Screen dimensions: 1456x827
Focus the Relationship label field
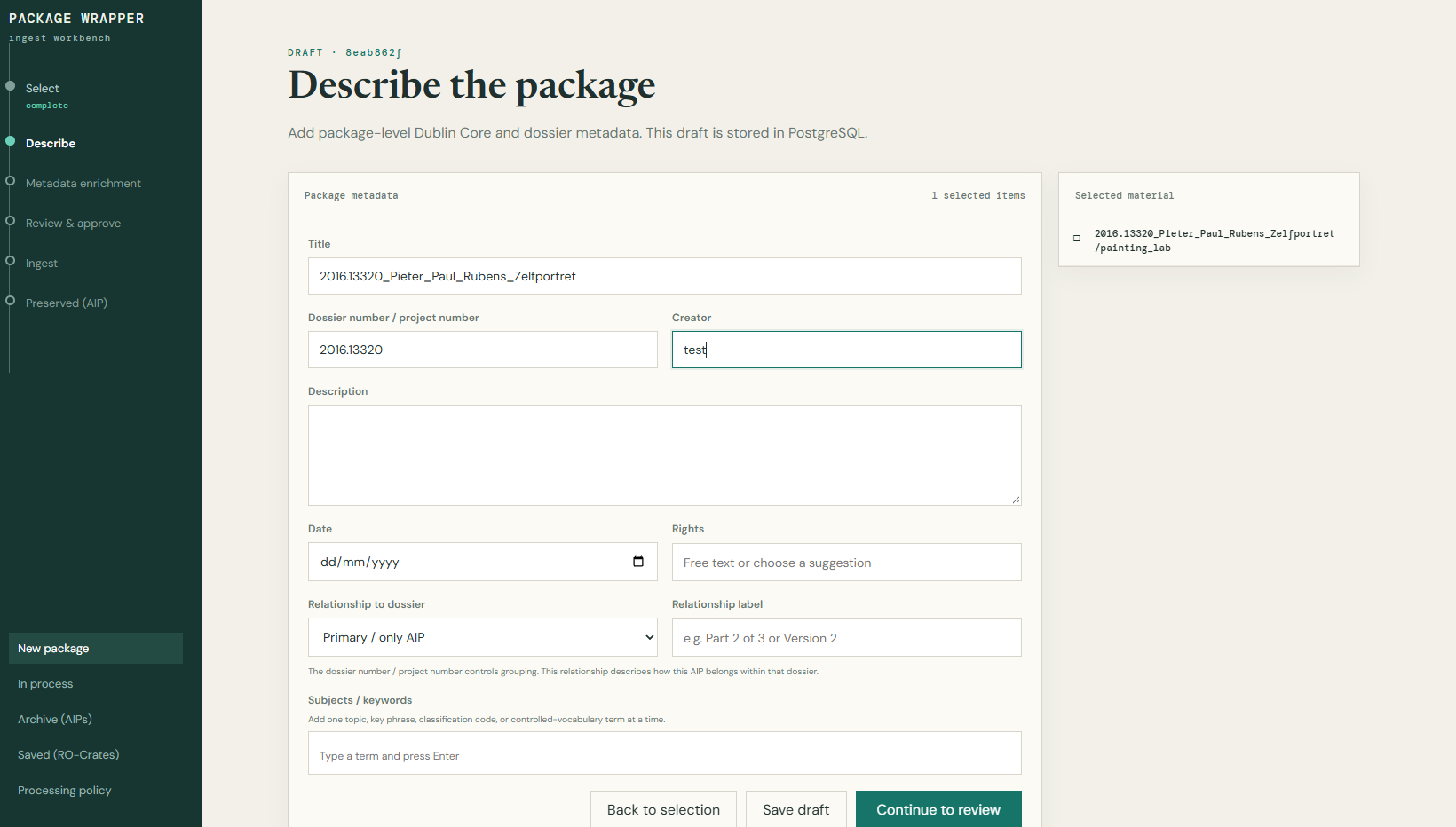pos(846,638)
